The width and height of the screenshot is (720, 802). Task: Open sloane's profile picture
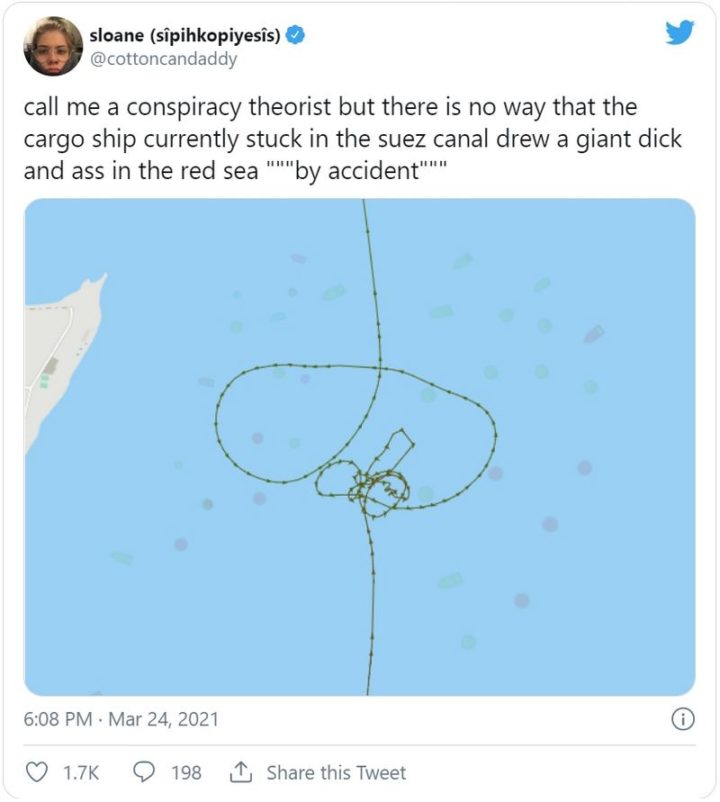52,45
